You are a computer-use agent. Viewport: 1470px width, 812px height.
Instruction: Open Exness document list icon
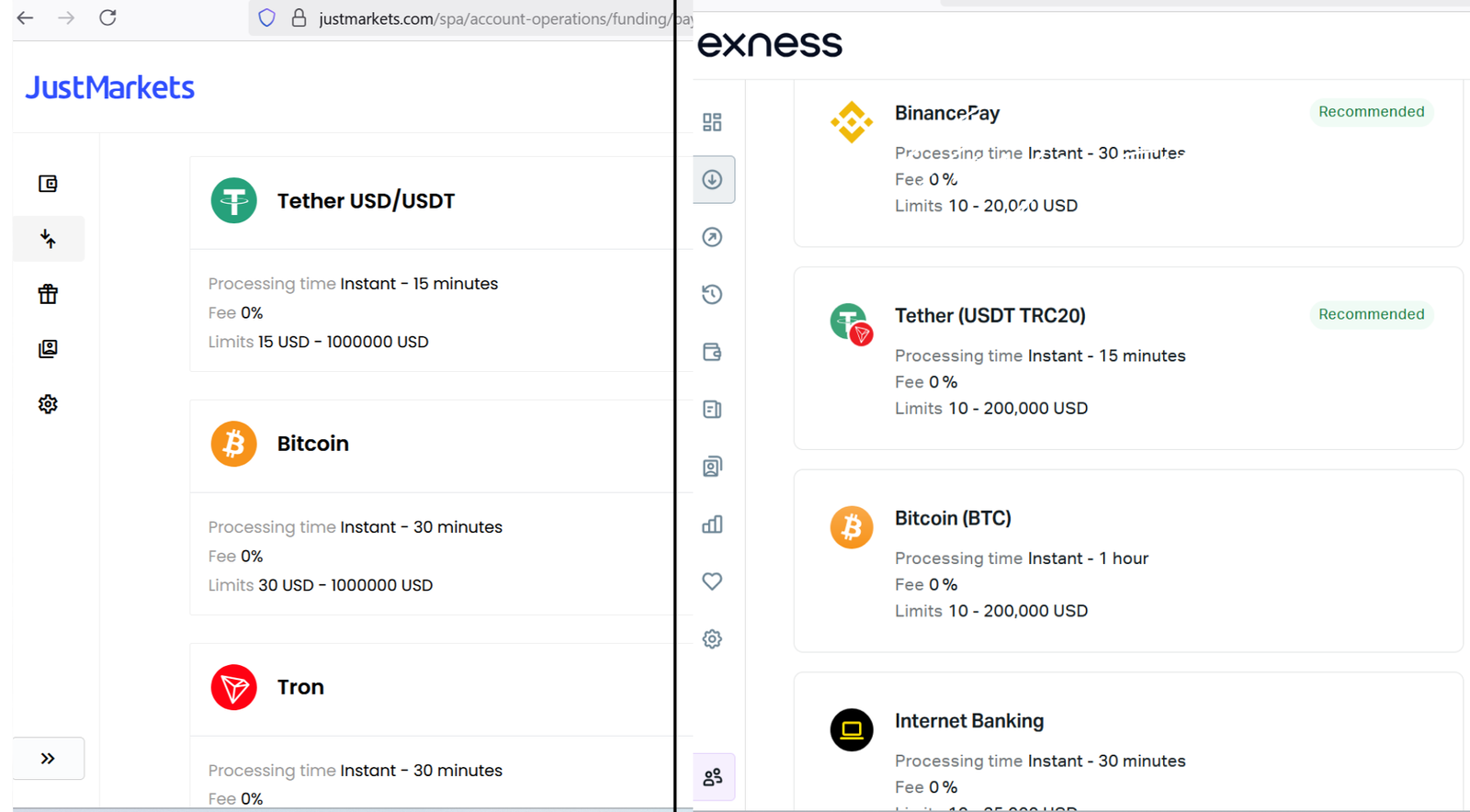712,409
